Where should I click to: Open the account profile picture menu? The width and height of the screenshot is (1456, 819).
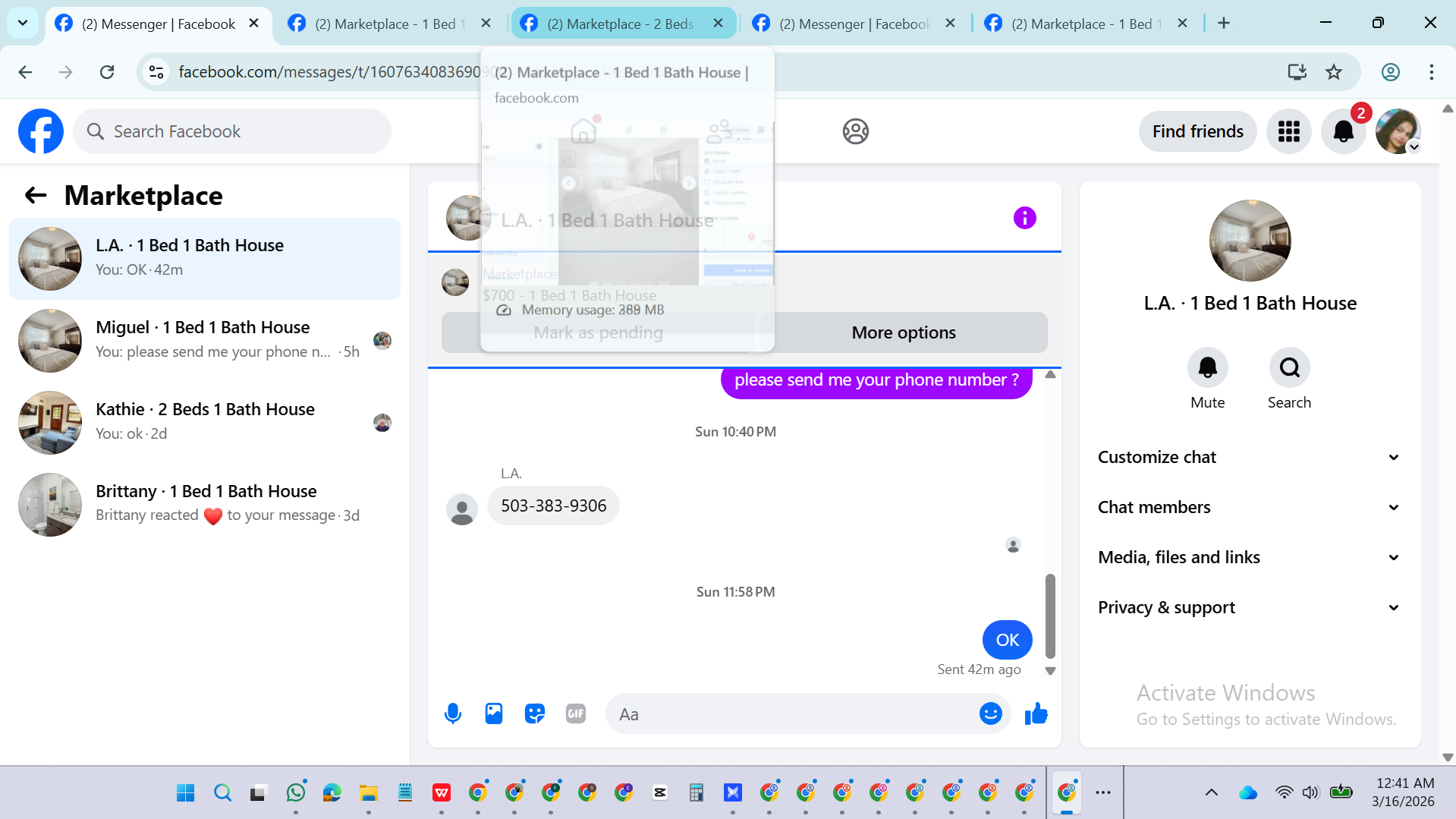tap(1398, 131)
